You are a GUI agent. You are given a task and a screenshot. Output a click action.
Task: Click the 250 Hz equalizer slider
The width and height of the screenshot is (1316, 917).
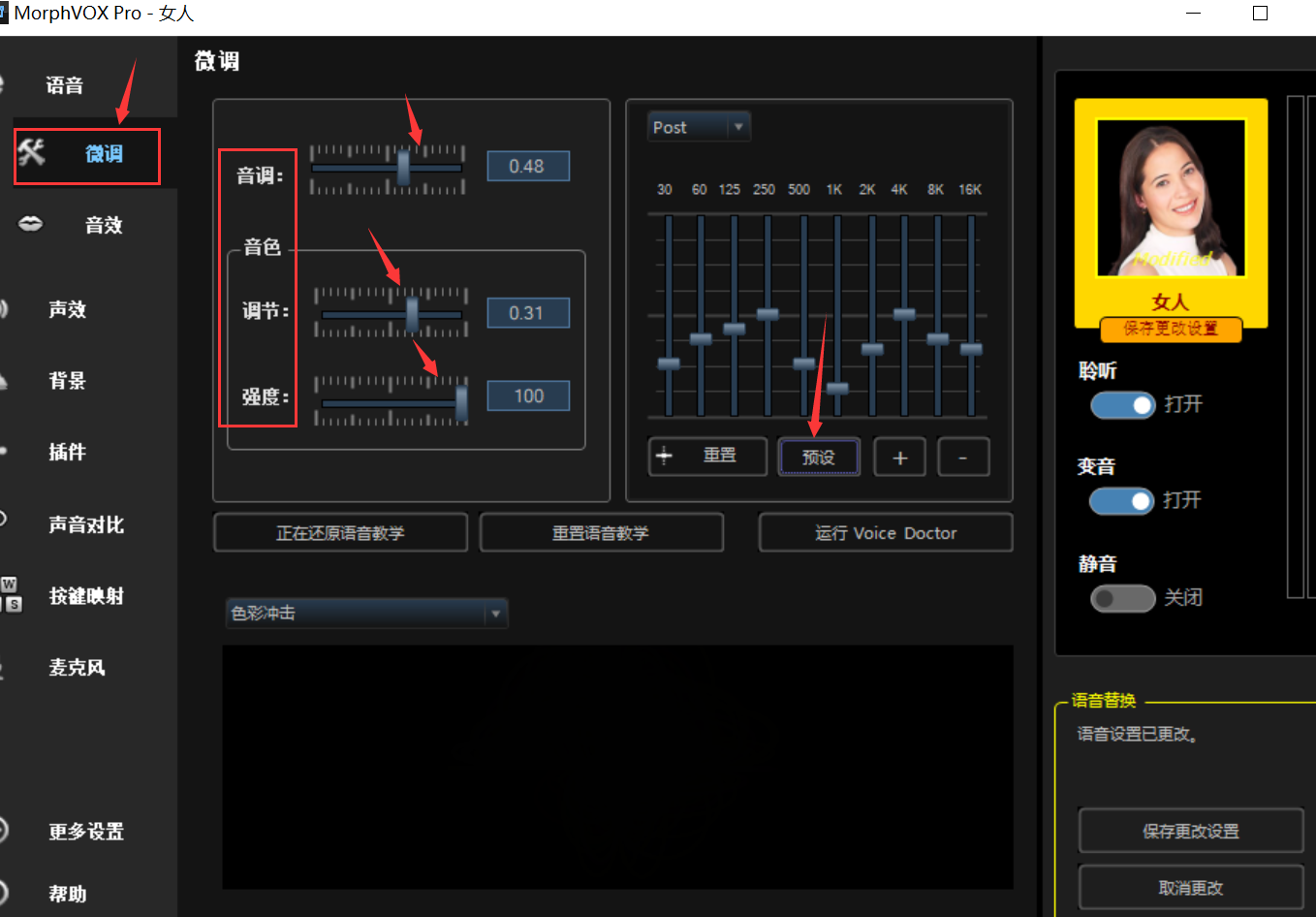[768, 314]
